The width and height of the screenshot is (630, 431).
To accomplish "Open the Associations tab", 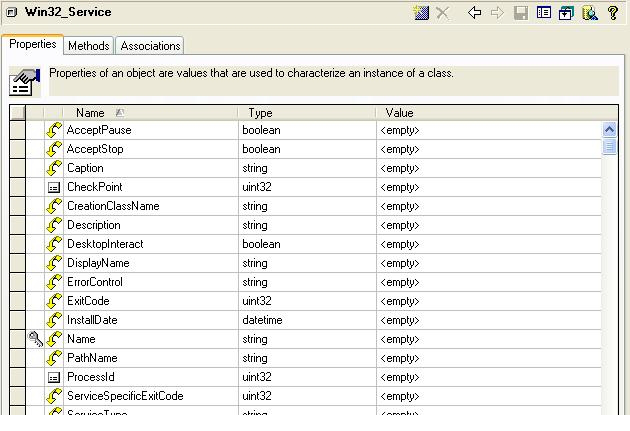I will click(150, 46).
